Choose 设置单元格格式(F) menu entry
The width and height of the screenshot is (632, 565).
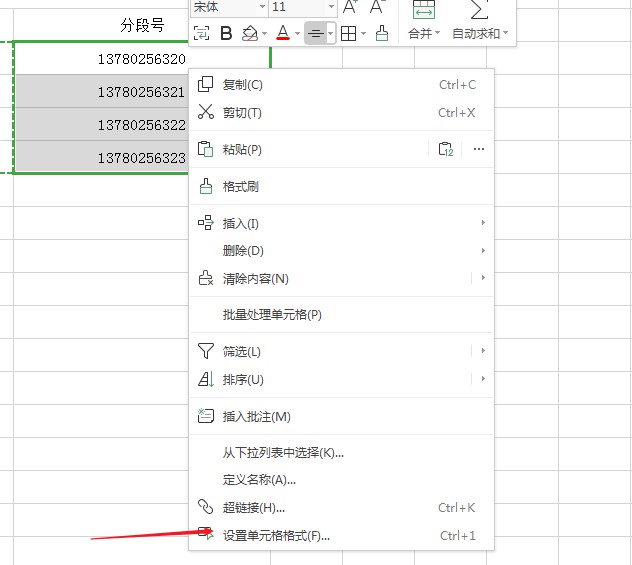(276, 536)
